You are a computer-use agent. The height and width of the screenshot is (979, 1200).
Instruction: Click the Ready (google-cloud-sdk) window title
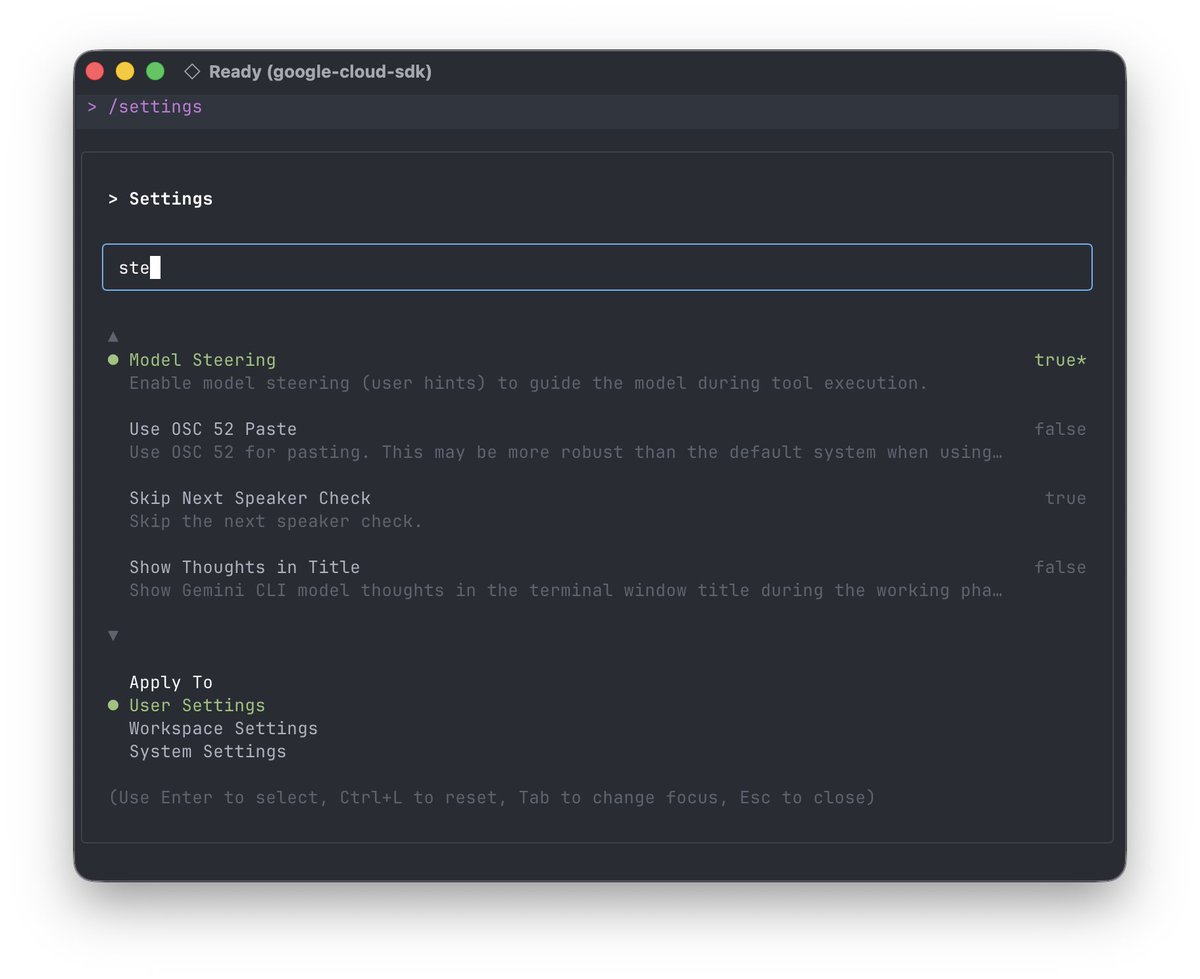click(320, 72)
